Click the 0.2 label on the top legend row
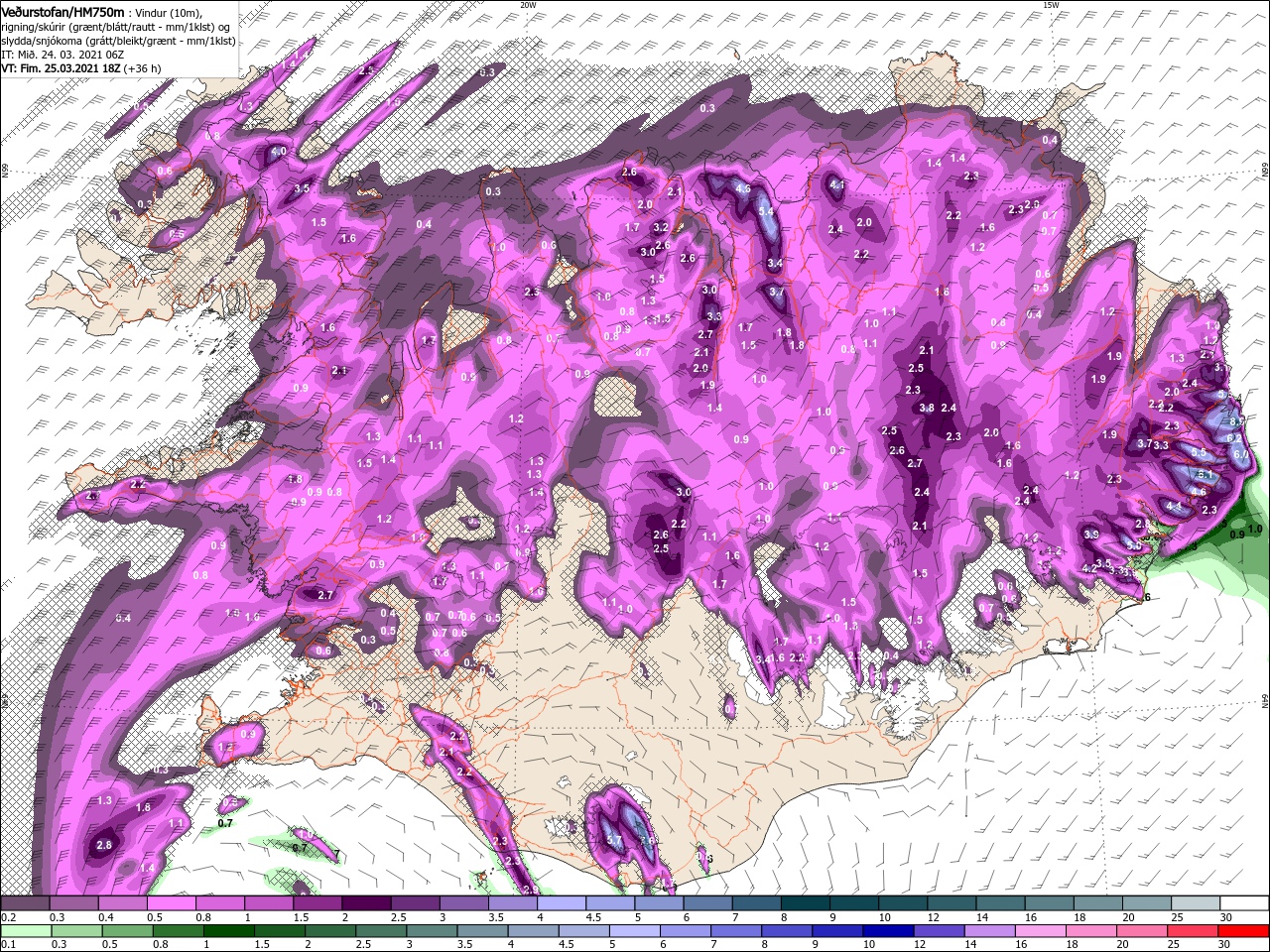The image size is (1270, 952). pyautogui.click(x=8, y=917)
